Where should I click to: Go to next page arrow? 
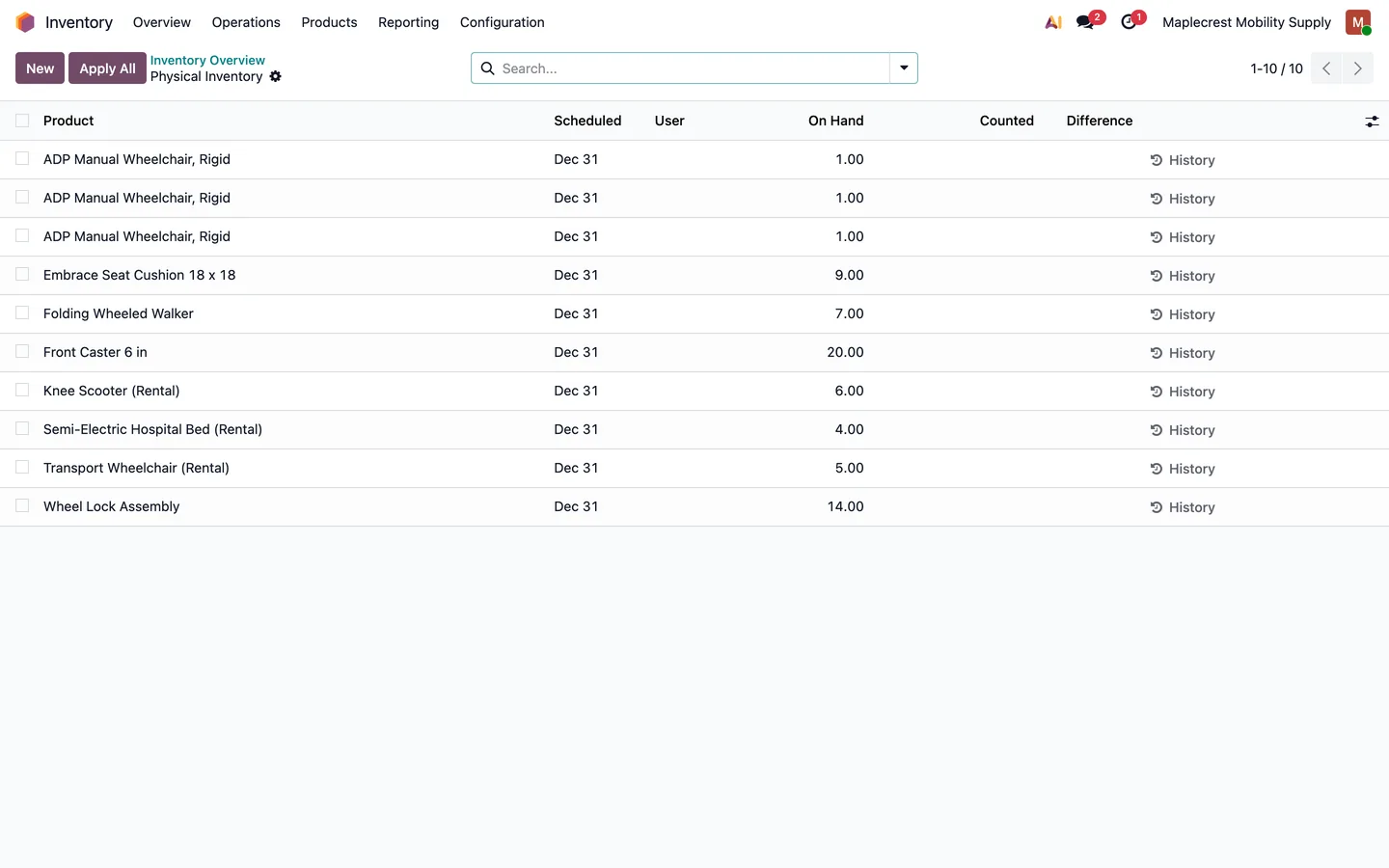coord(1357,68)
